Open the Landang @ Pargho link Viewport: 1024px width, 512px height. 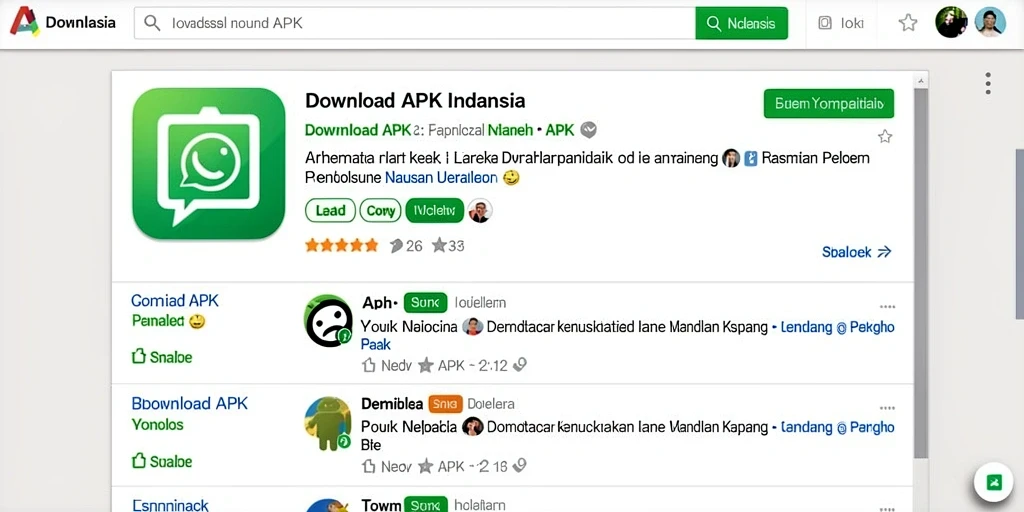838,428
